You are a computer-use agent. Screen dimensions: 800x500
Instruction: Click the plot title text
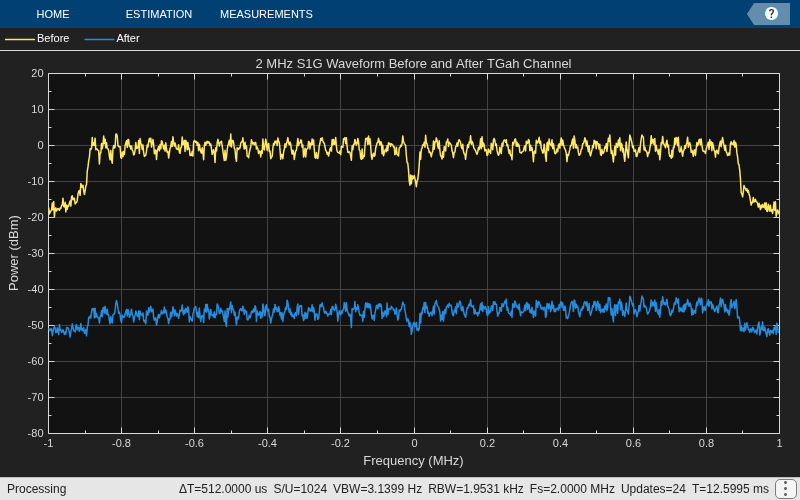(413, 64)
